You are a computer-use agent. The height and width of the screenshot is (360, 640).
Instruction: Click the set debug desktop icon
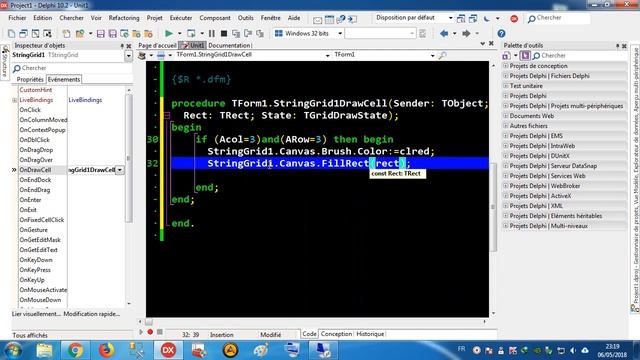pos(473,18)
